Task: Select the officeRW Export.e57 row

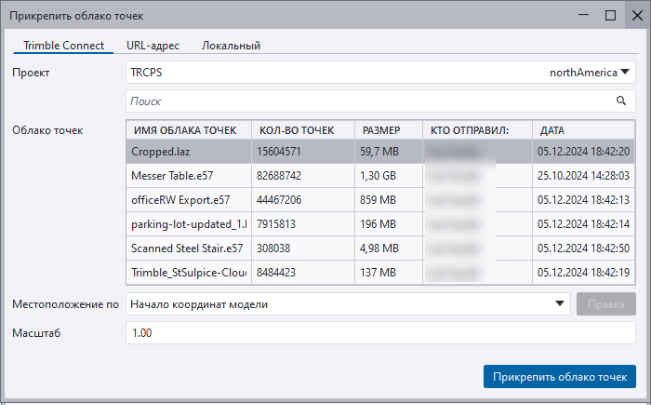Action: [189, 199]
